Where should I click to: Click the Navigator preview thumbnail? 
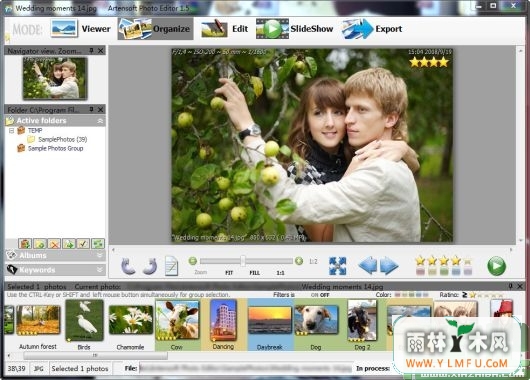pos(55,78)
